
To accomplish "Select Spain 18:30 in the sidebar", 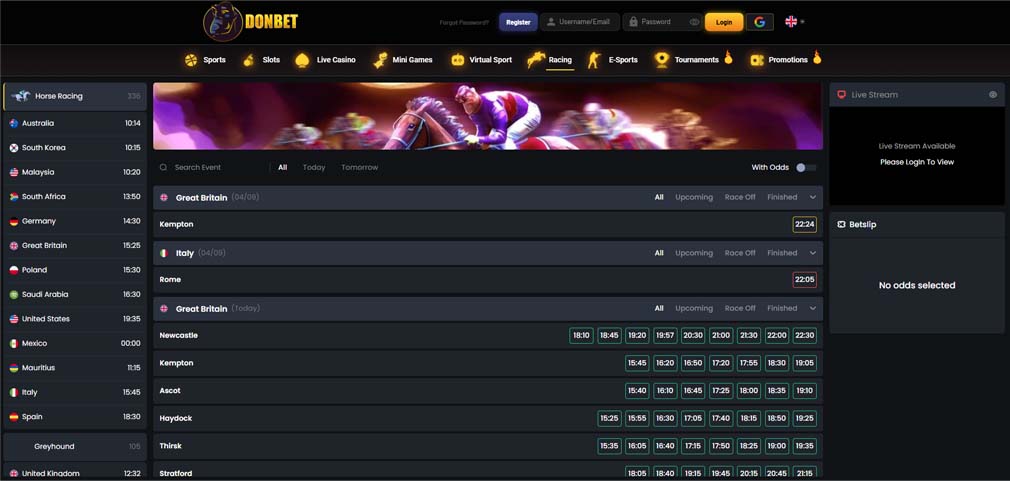I will [75, 417].
